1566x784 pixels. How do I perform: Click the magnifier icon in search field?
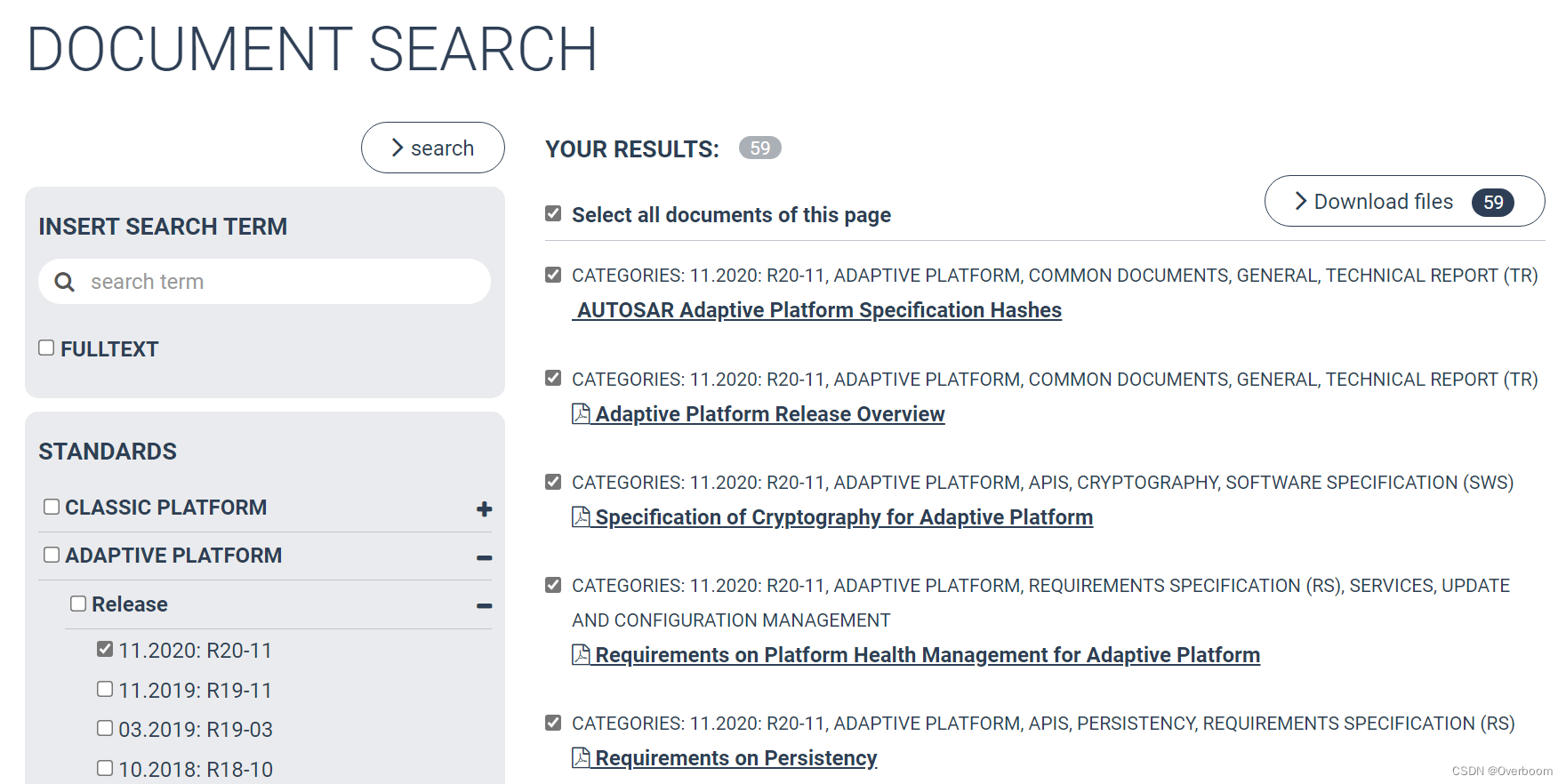64,282
